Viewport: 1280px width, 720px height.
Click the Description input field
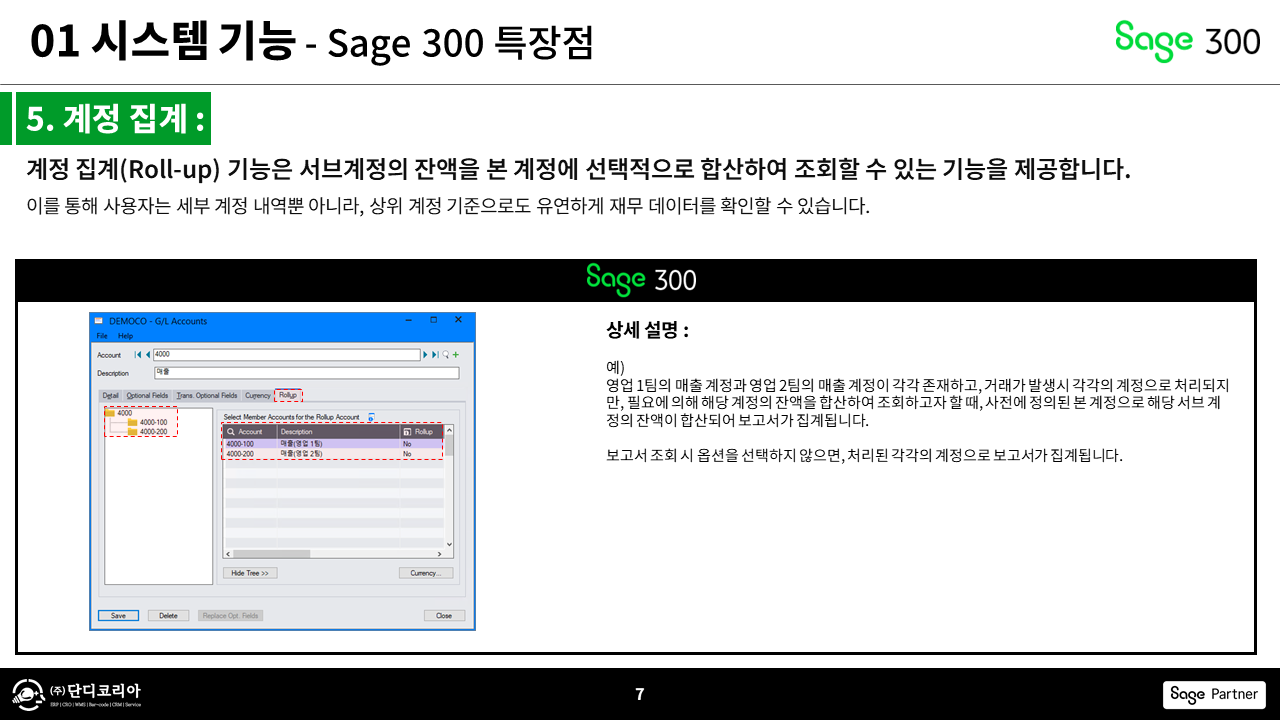click(x=306, y=373)
